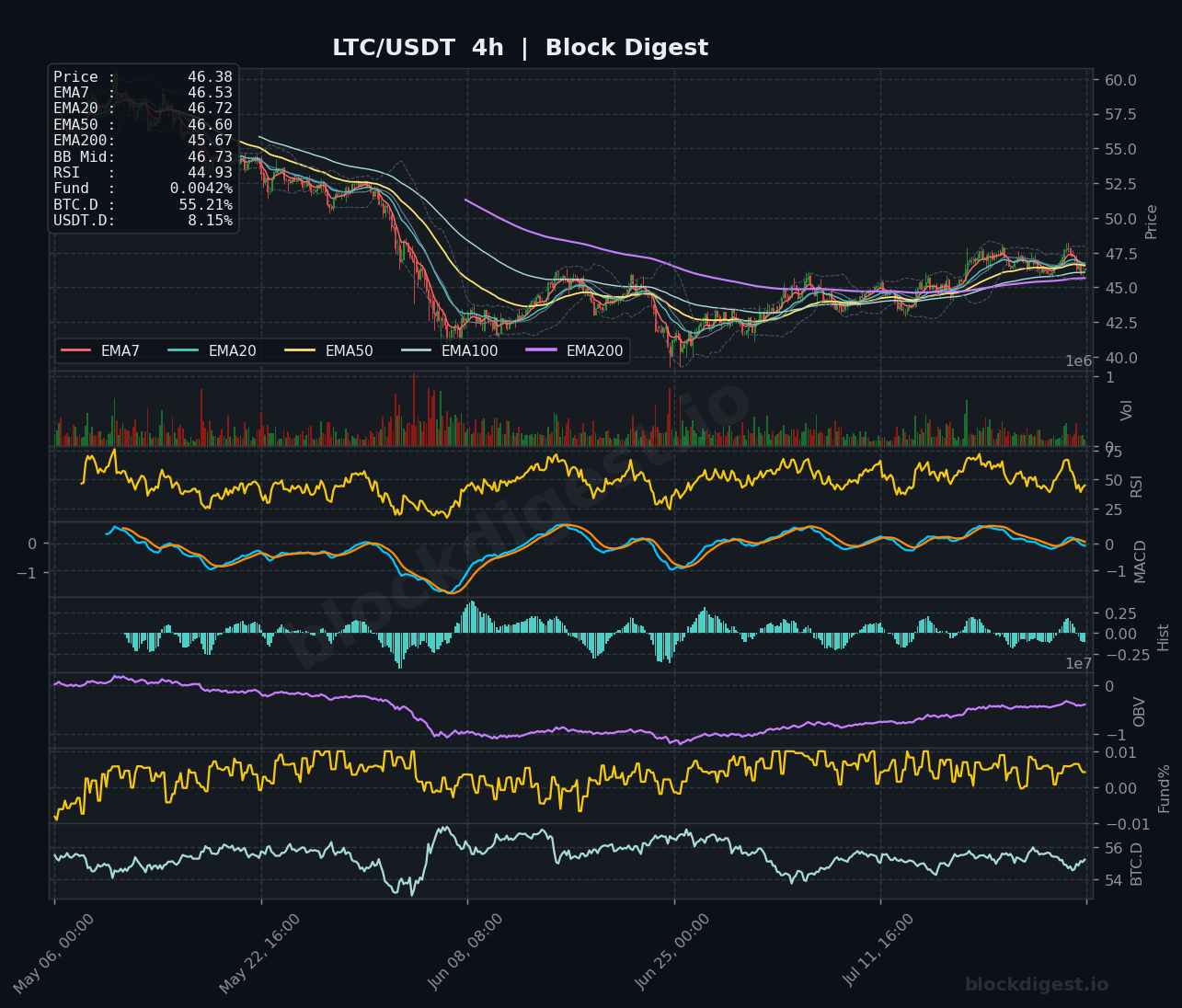
Task: Click the yellow EMA50 legend line swatch
Action: 301,350
